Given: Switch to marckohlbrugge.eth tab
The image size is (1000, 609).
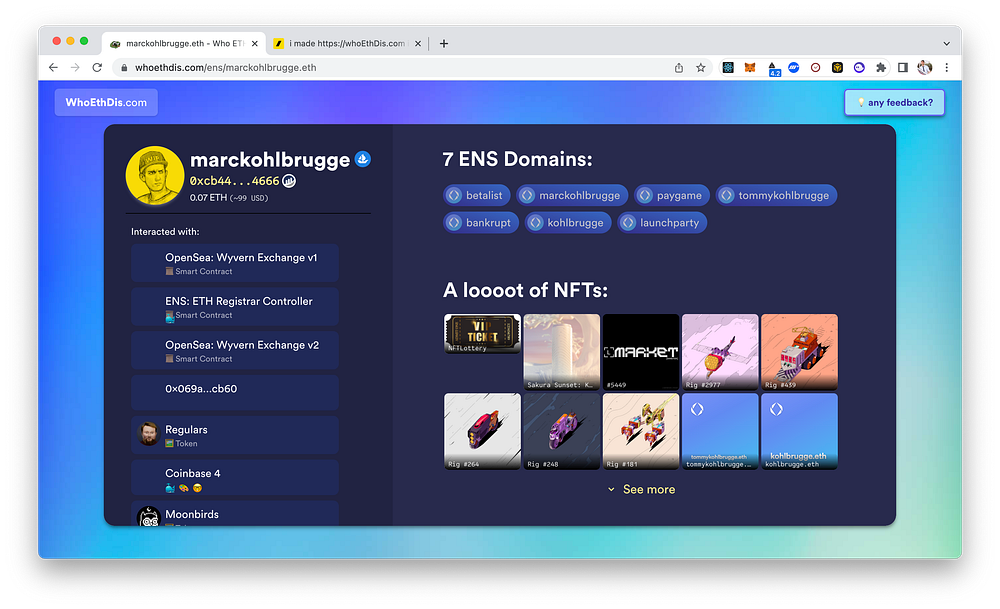Looking at the screenshot, I should coord(184,43).
